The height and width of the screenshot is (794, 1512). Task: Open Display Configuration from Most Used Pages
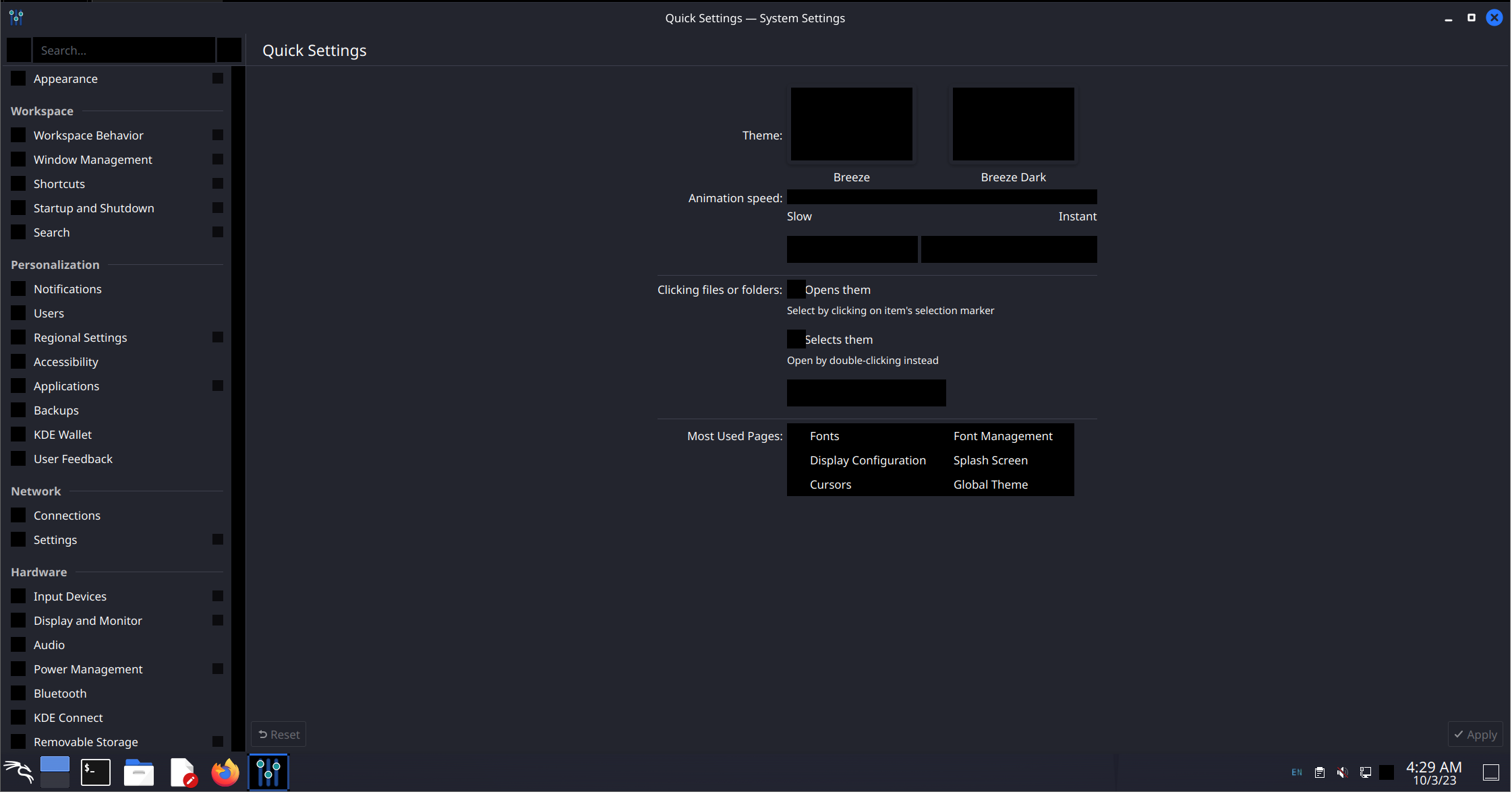point(867,460)
